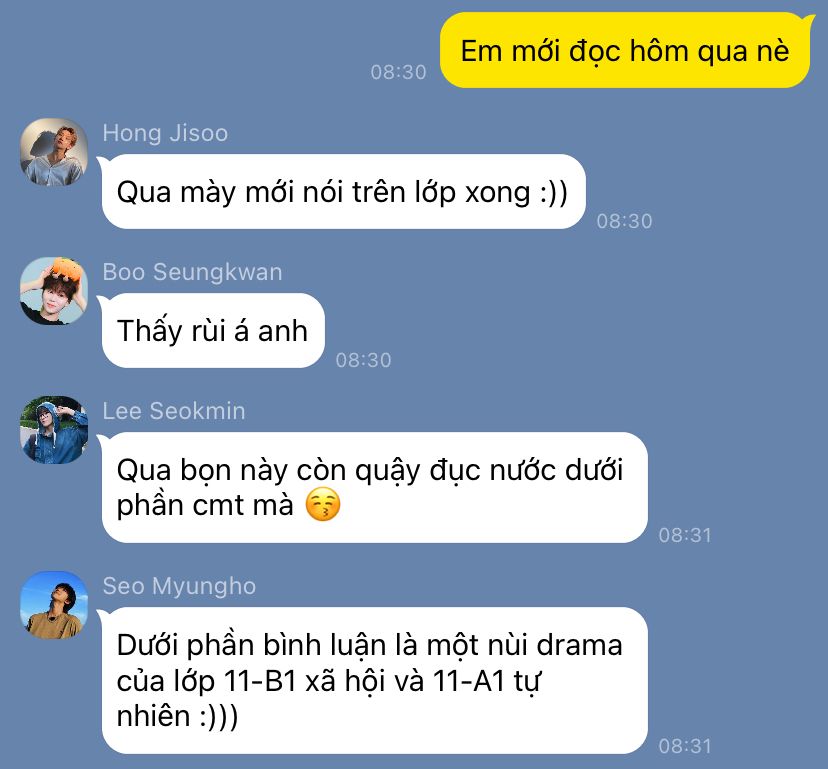Select the 'Dưới phần bình luận' drama message
This screenshot has height=769, width=828.
click(x=374, y=680)
